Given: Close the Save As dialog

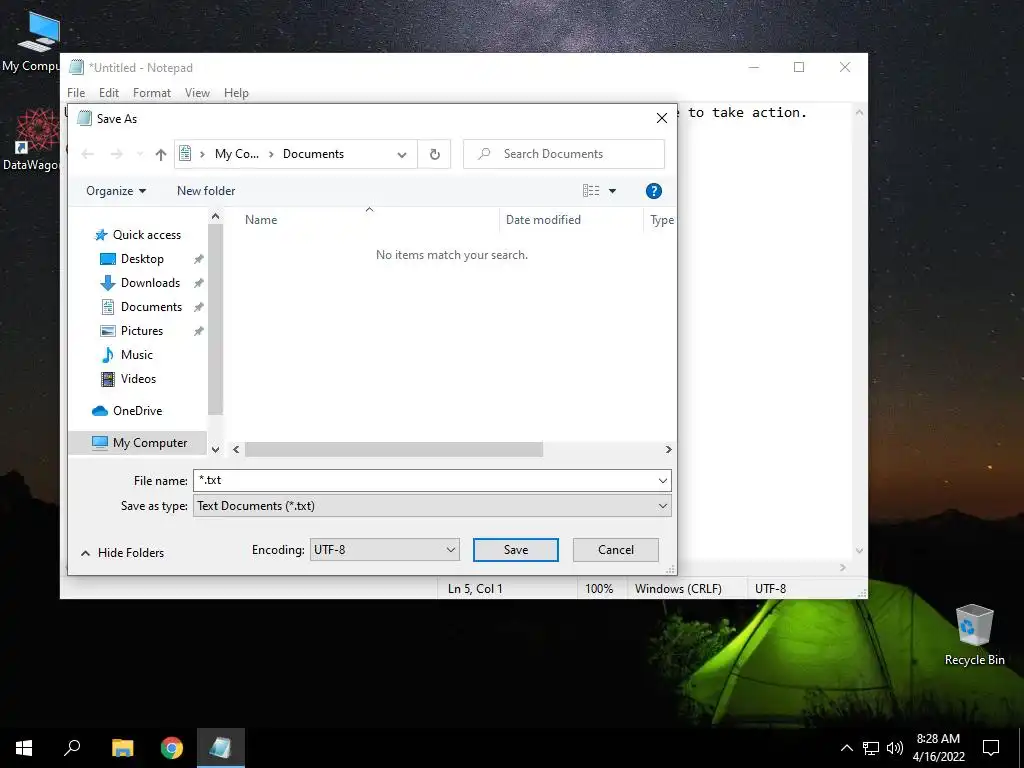Looking at the screenshot, I should pyautogui.click(x=662, y=118).
